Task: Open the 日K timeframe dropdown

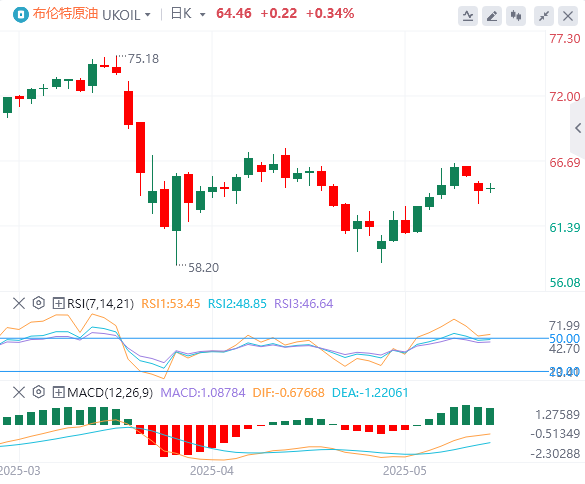Action: (x=203, y=15)
